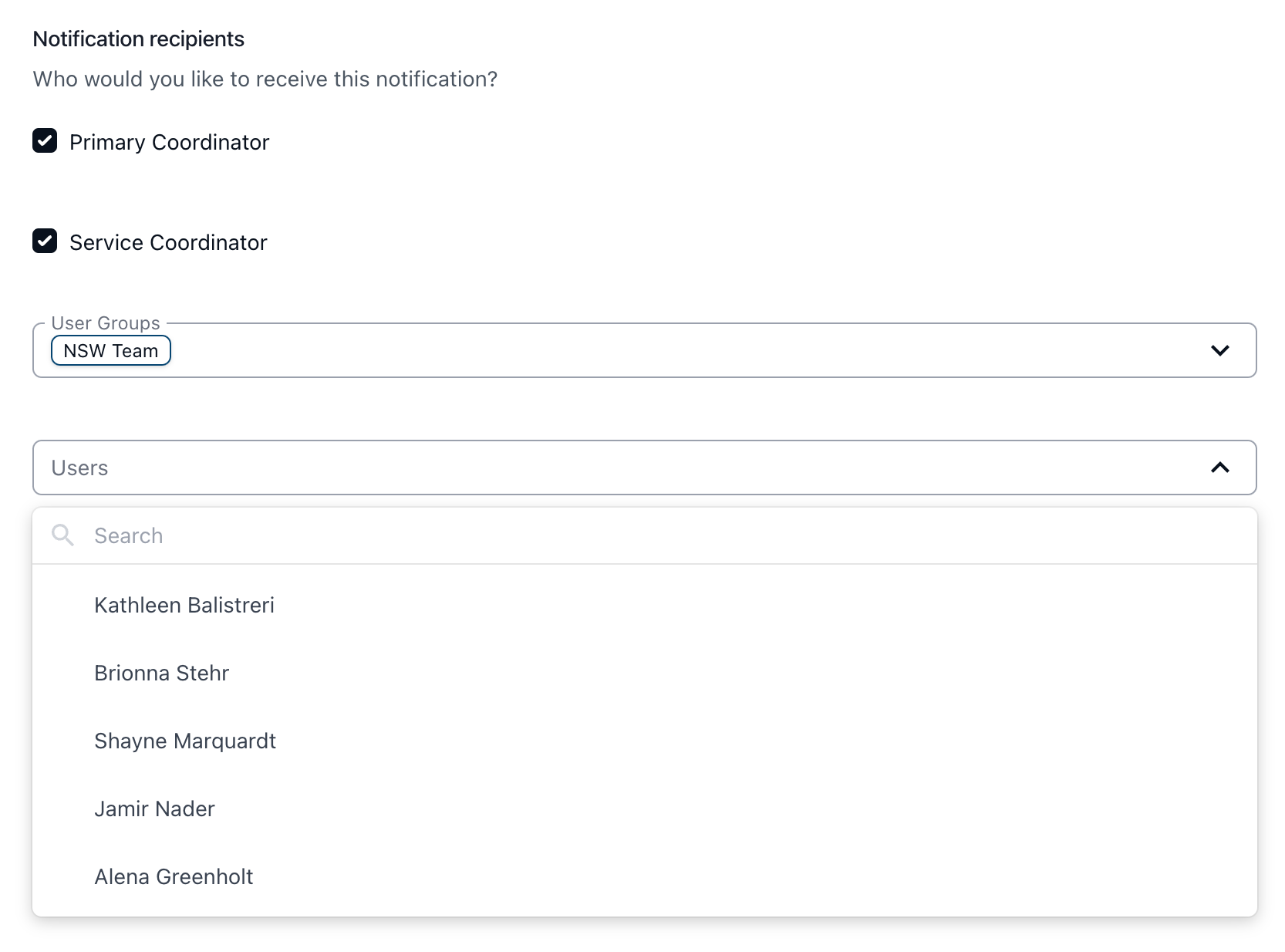Viewport: 1285px width, 952px height.
Task: Click the middle of the Users field
Action: click(644, 468)
